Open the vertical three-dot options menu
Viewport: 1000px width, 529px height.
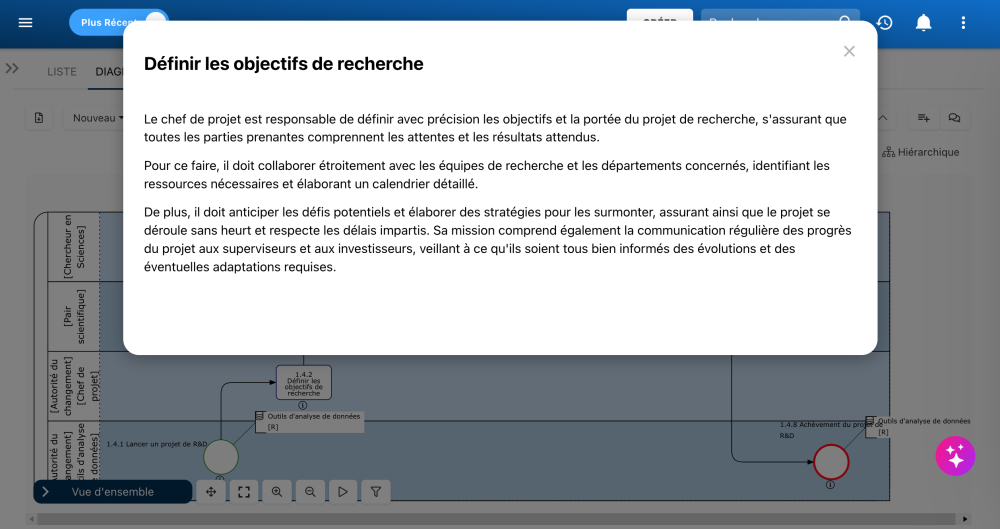click(x=963, y=23)
